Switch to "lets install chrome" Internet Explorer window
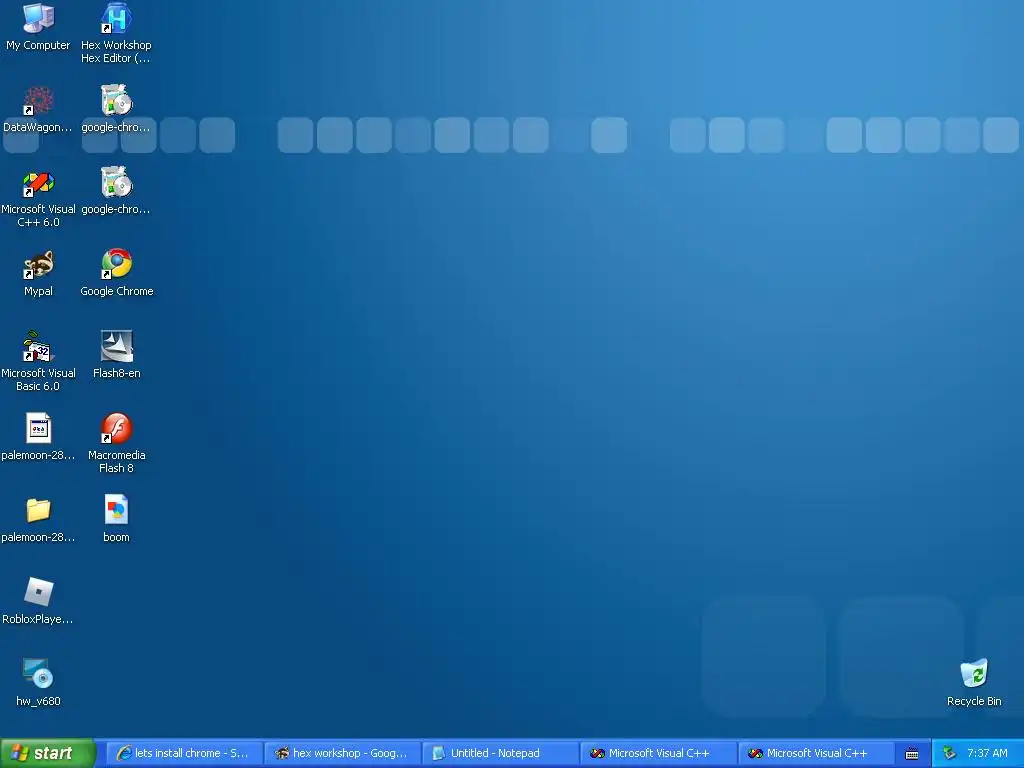The image size is (1024, 768). [x=184, y=753]
